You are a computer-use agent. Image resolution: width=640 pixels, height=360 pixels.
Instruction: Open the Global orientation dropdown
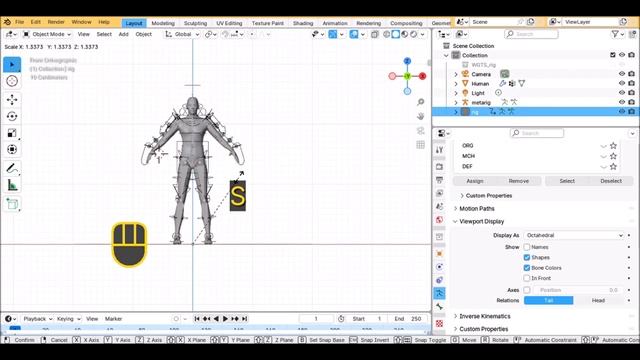(x=182, y=34)
